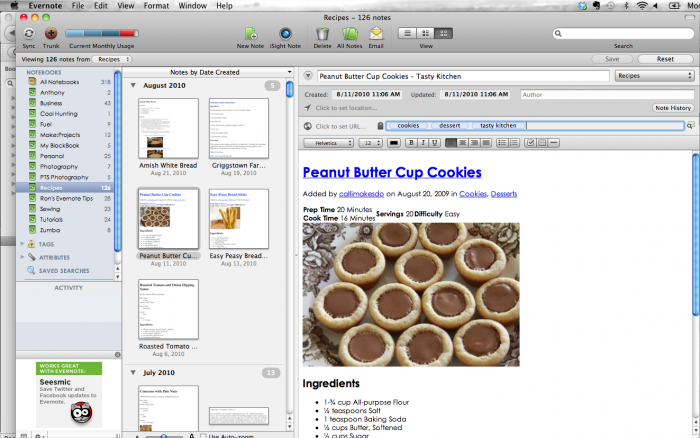Open the Recipes notebook filter dropdown
Viewport: 700px width, 438px height.
tap(112, 59)
